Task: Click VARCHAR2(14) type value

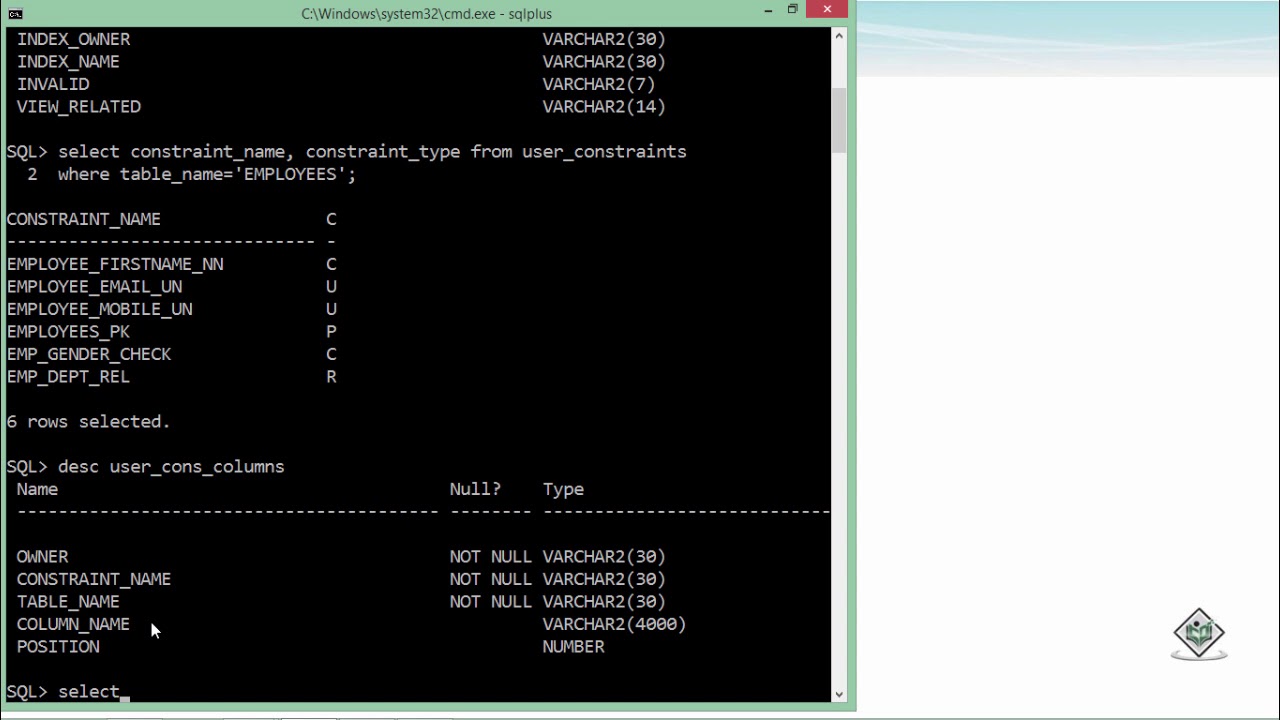Action: tap(604, 107)
